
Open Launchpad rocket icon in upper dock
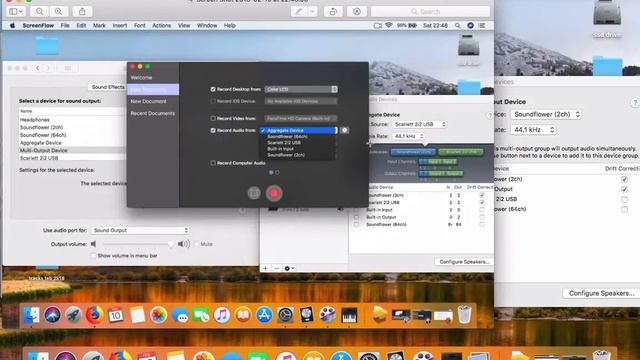pyautogui.click(x=73, y=315)
